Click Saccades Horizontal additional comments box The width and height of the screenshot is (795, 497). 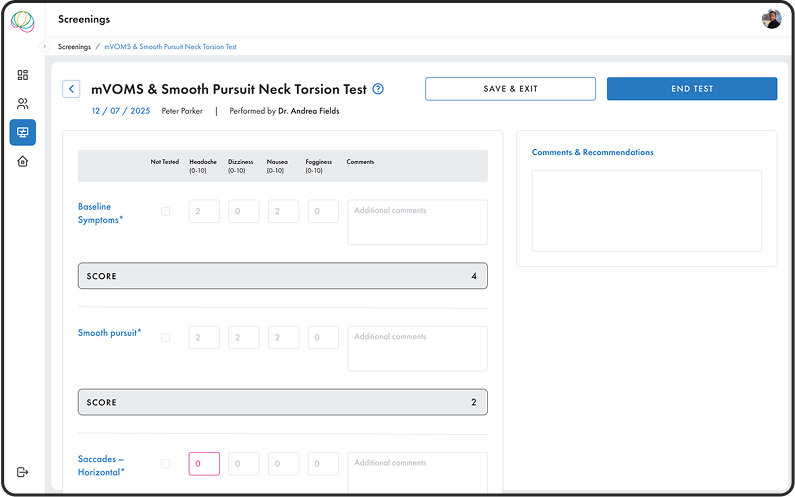417,472
